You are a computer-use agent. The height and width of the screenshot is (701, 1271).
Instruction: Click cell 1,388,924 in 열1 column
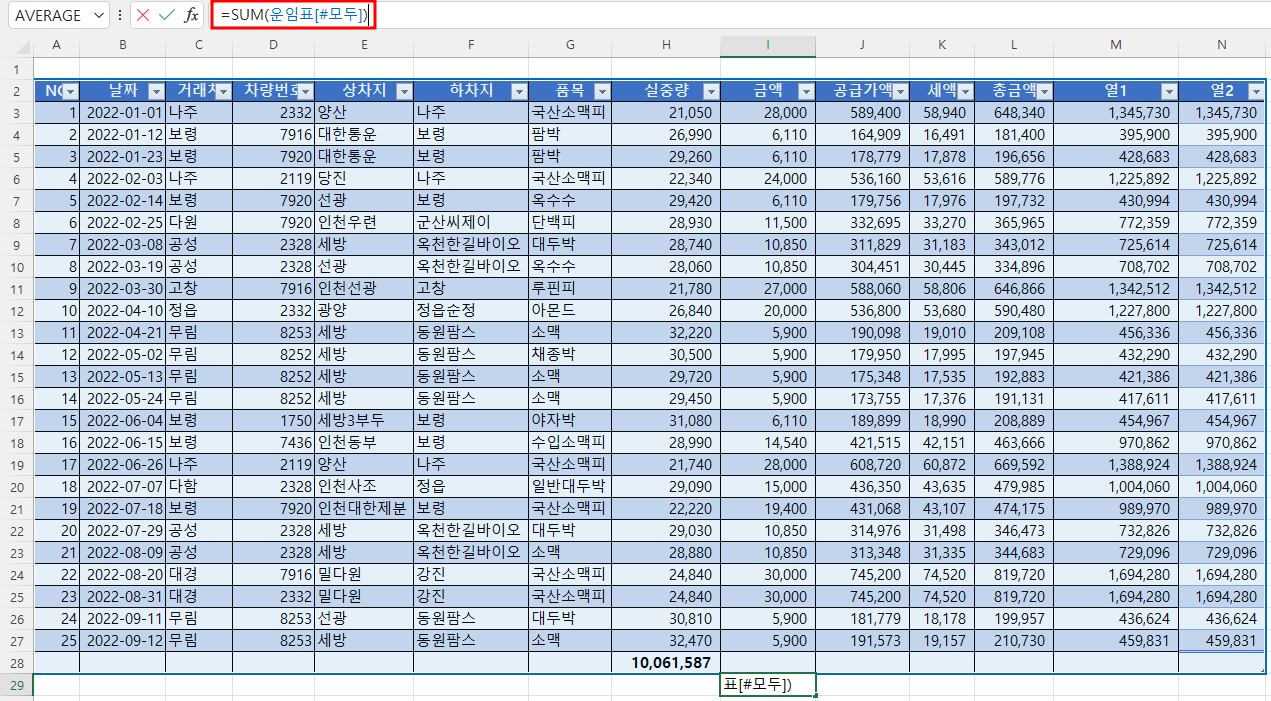pyautogui.click(x=1116, y=465)
